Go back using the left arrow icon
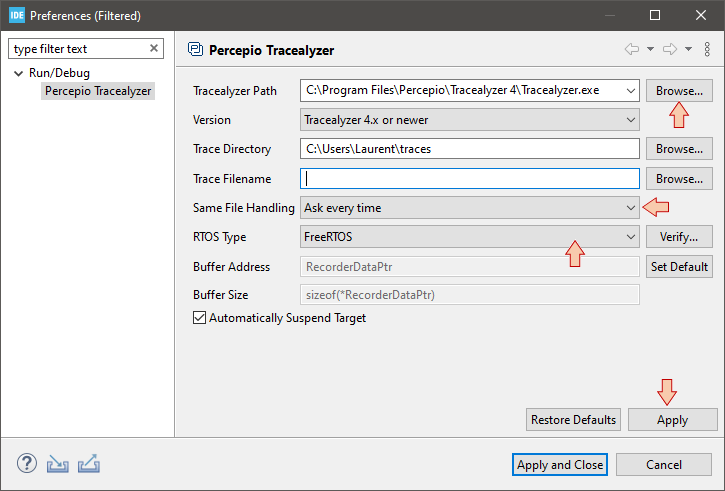Viewport: 725px width, 491px height. pos(632,49)
